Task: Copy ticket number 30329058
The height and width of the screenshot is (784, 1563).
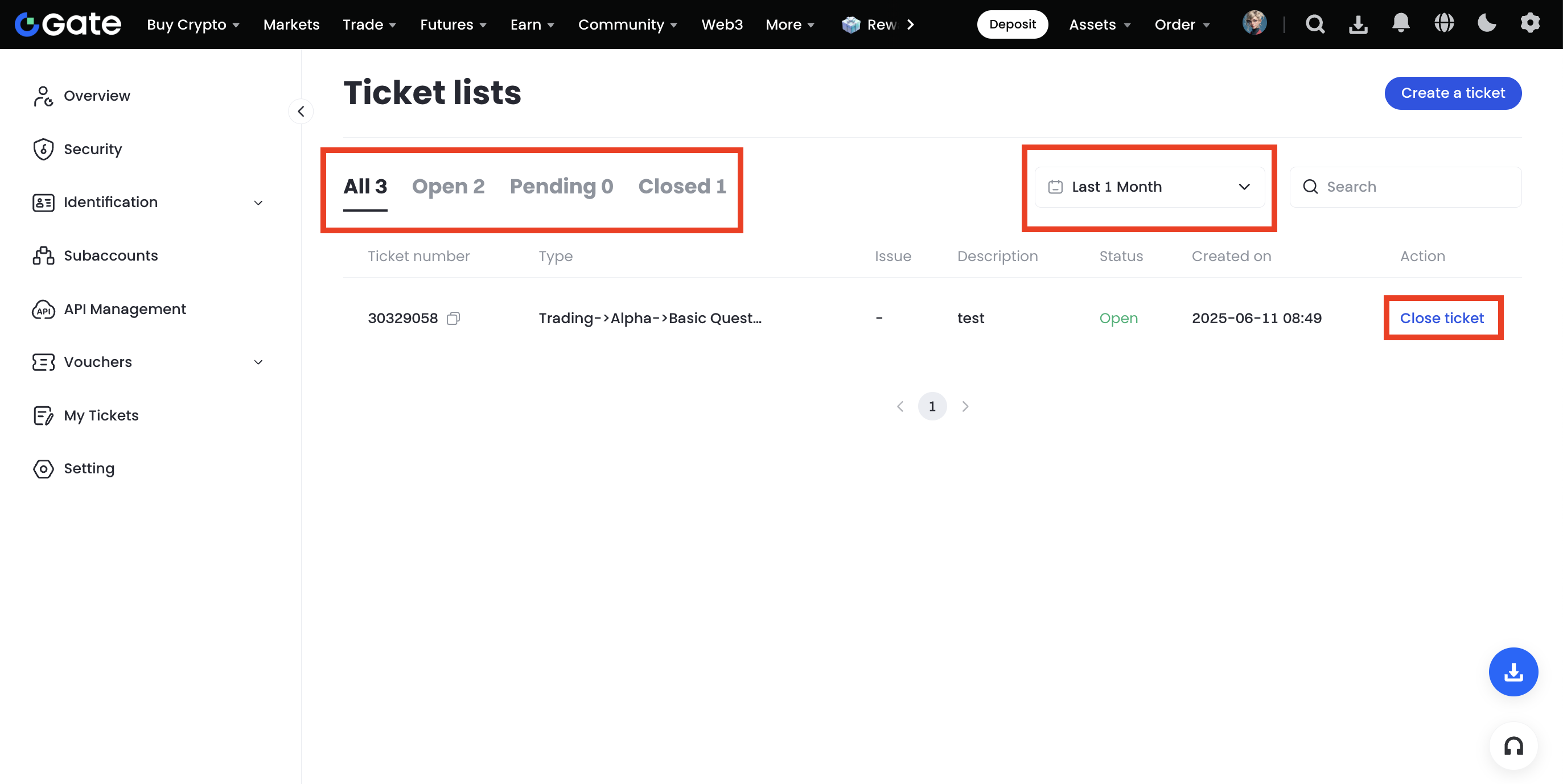Action: (453, 319)
